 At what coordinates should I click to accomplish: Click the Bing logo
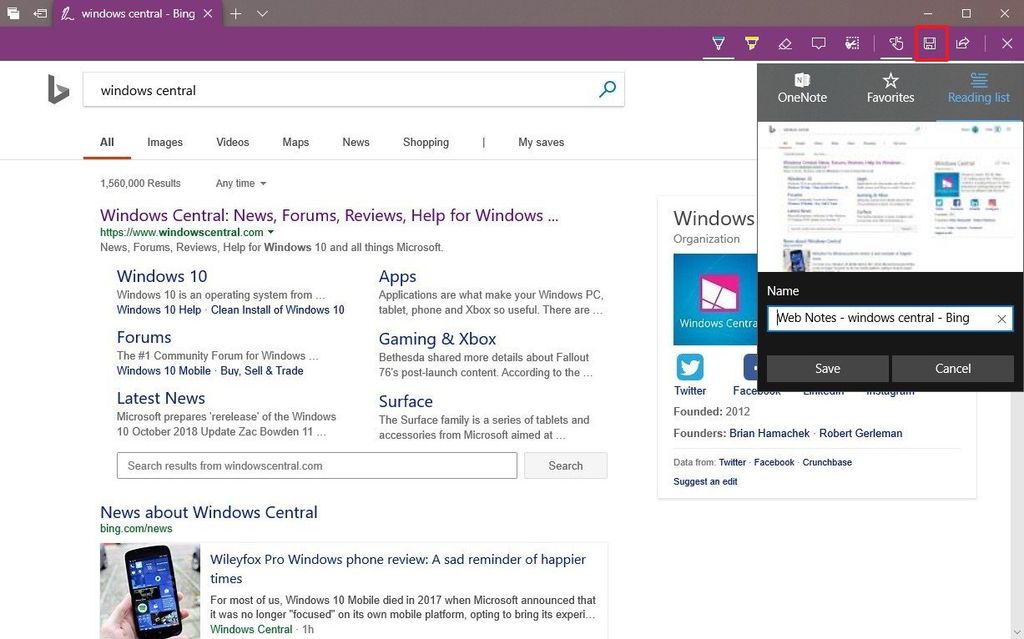click(58, 90)
